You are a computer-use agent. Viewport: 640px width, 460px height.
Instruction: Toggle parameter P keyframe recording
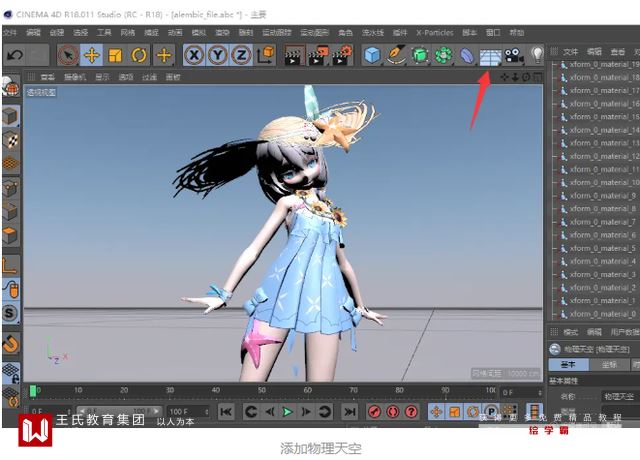tap(491, 412)
